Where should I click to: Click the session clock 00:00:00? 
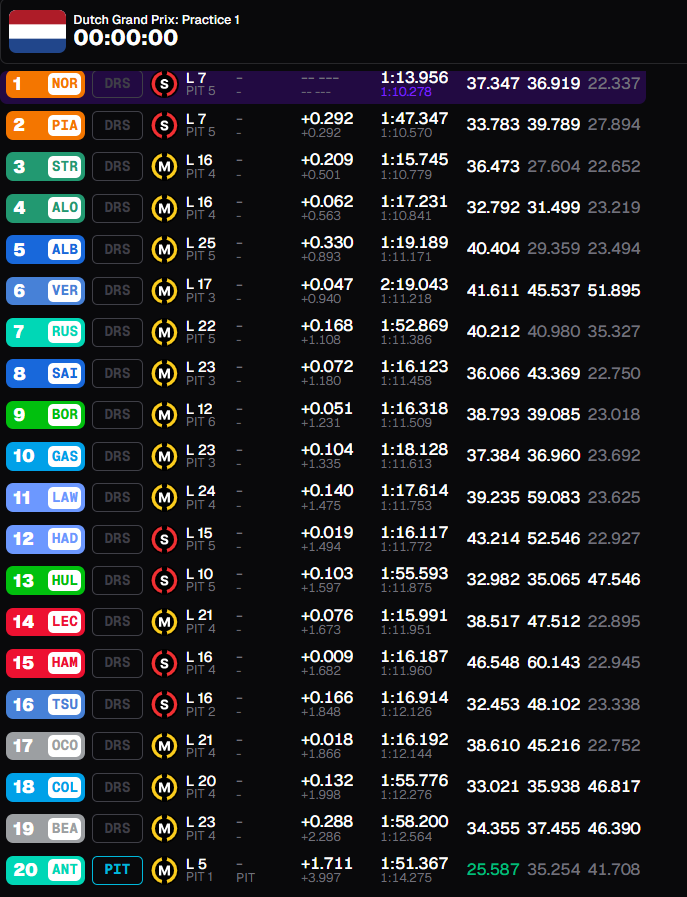click(125, 38)
